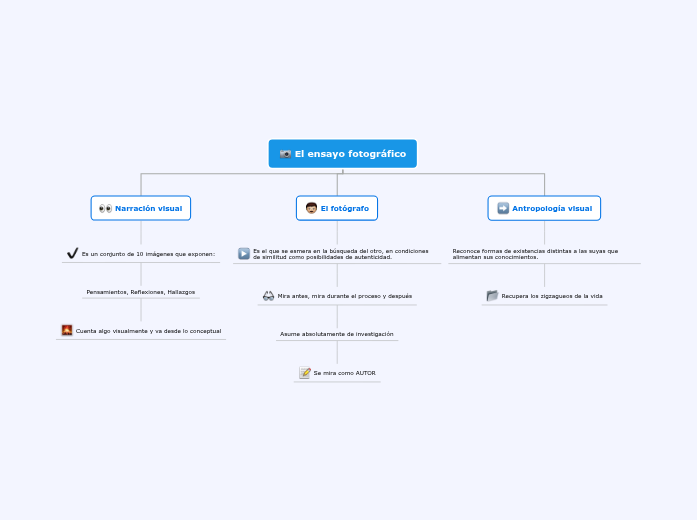Click the folder icon beside Recupera los zigzagueos
The image size is (697, 520).
[x=492, y=296]
